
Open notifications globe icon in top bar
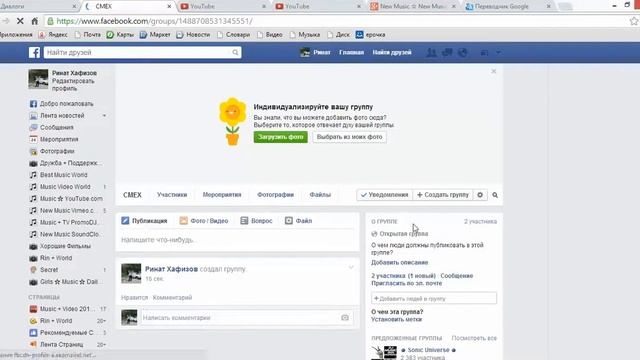point(462,52)
